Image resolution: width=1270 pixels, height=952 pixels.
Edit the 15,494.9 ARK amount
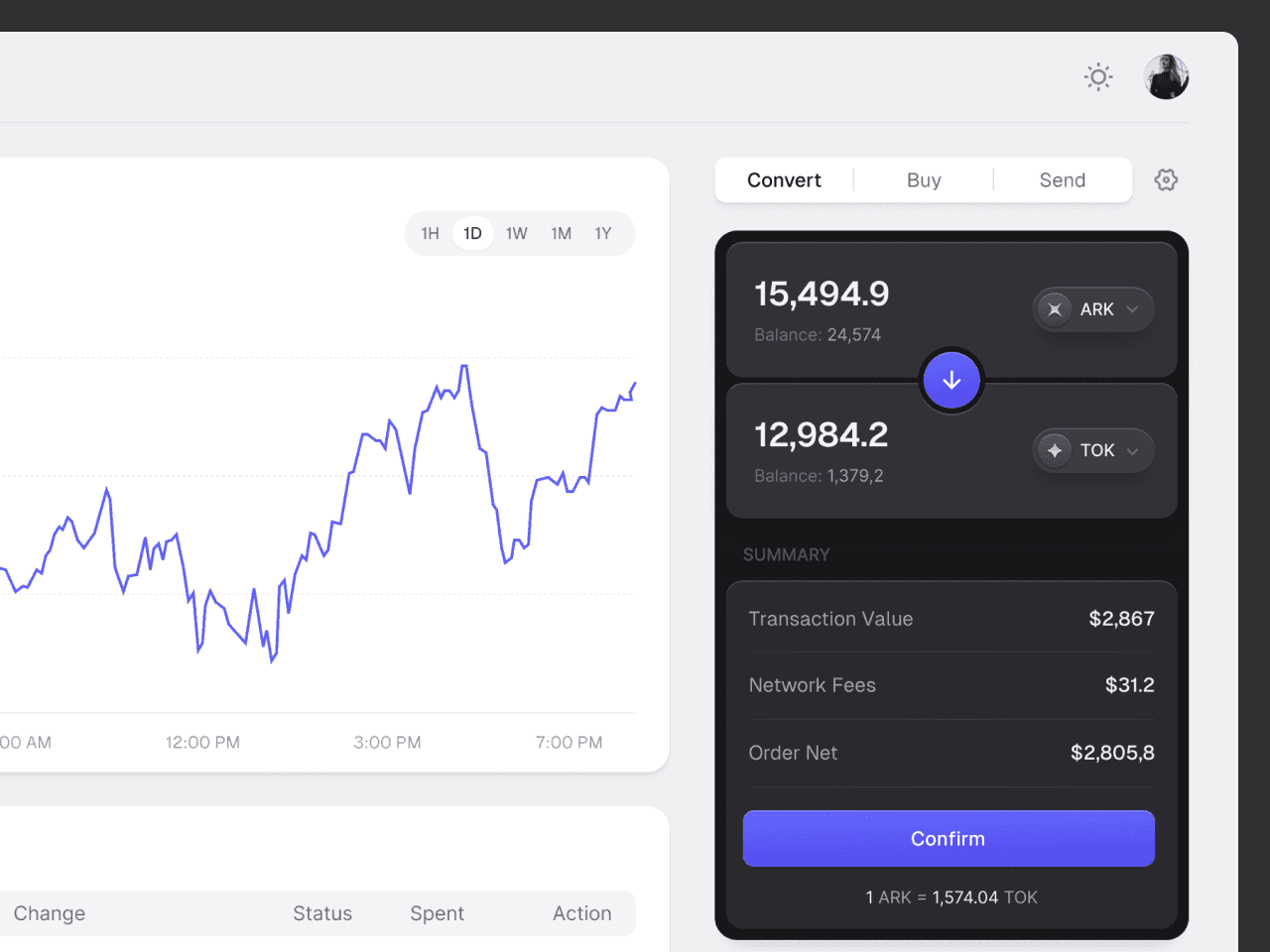[x=822, y=294]
